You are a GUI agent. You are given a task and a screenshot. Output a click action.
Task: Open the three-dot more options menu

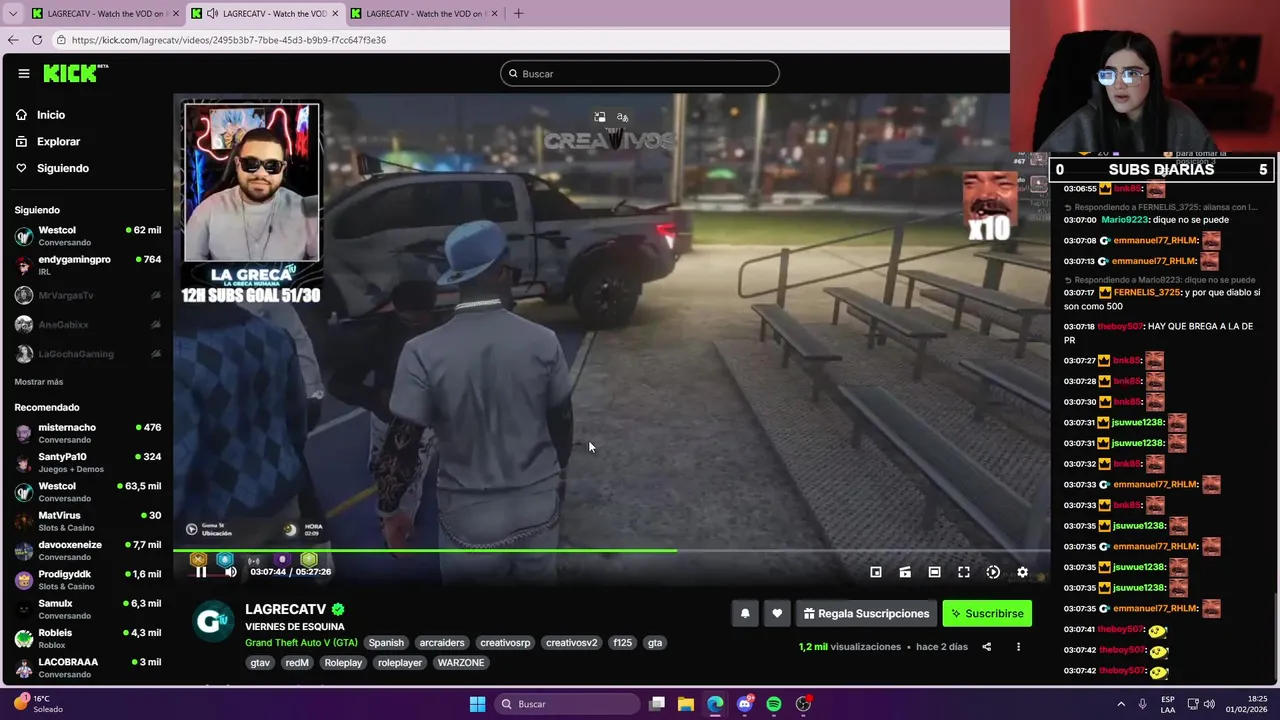click(x=1018, y=647)
